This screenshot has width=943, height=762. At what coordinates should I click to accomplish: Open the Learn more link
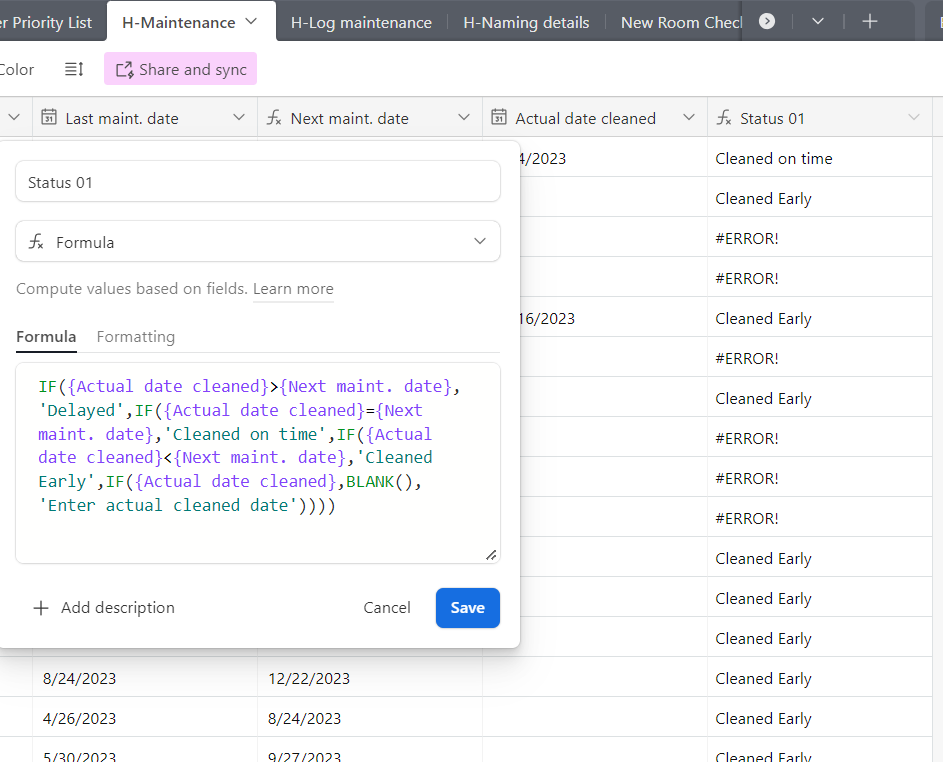(x=293, y=289)
